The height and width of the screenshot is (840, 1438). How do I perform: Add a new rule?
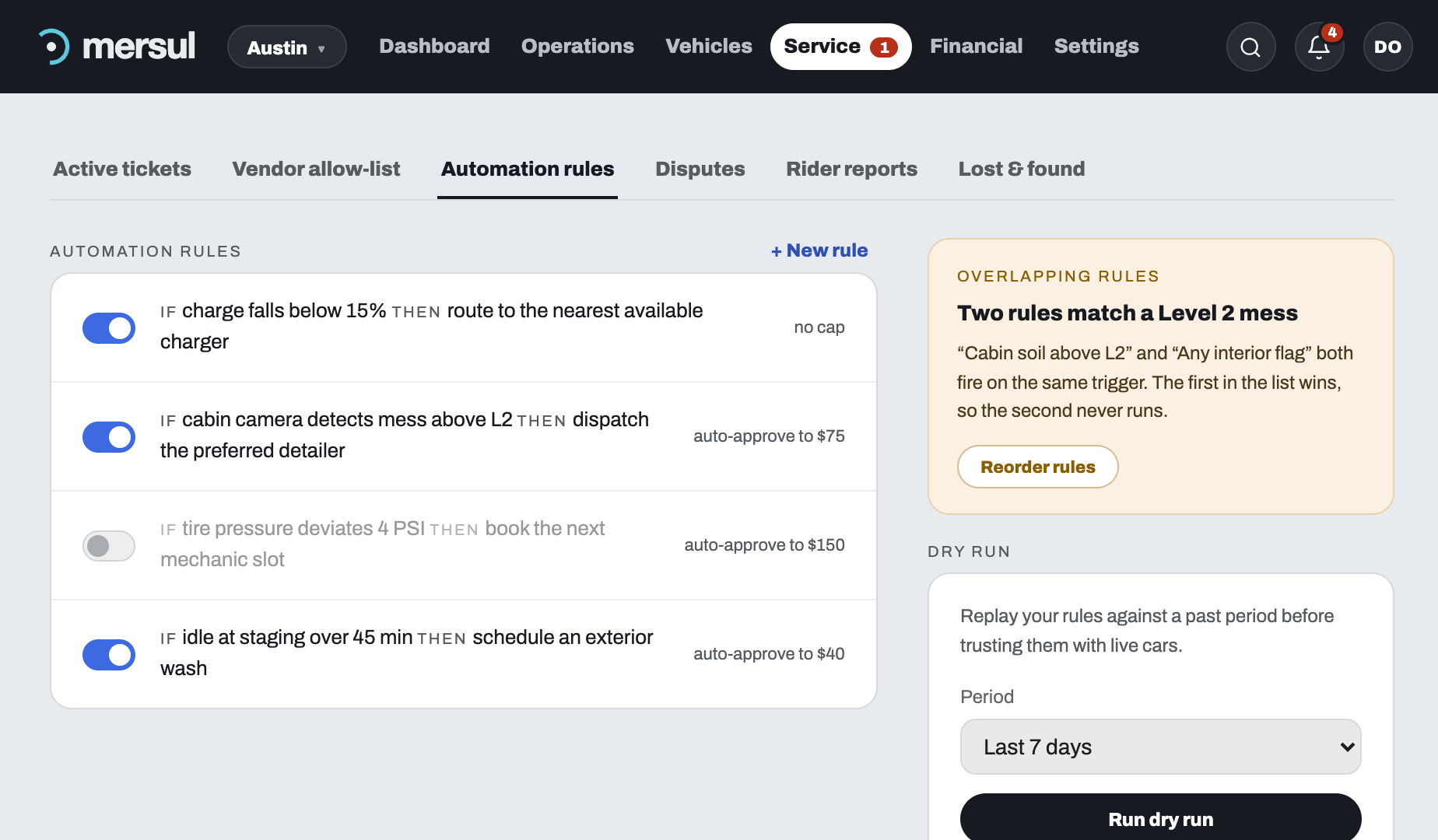coord(819,250)
